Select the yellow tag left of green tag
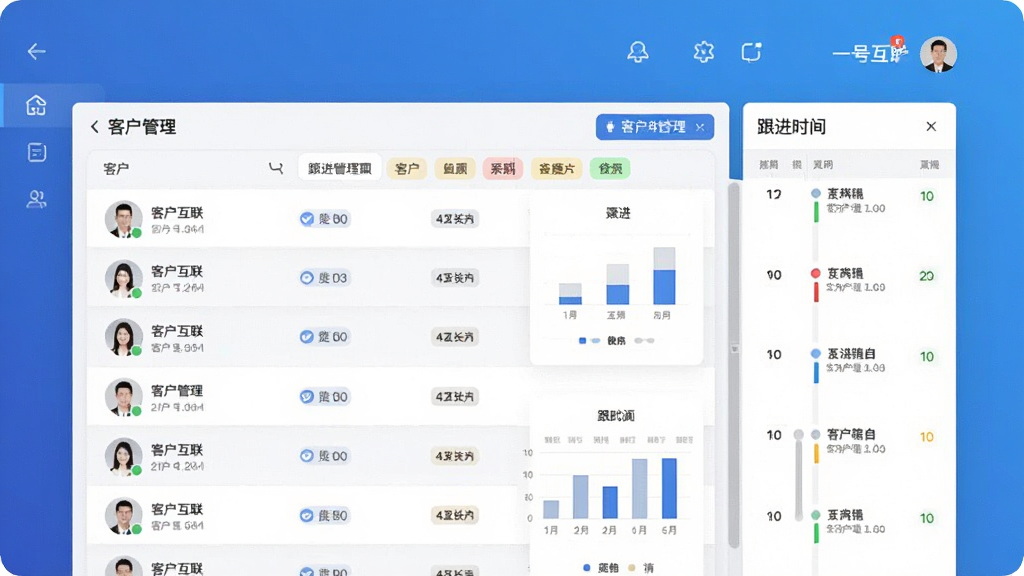Image resolution: width=1024 pixels, height=576 pixels. coord(556,168)
